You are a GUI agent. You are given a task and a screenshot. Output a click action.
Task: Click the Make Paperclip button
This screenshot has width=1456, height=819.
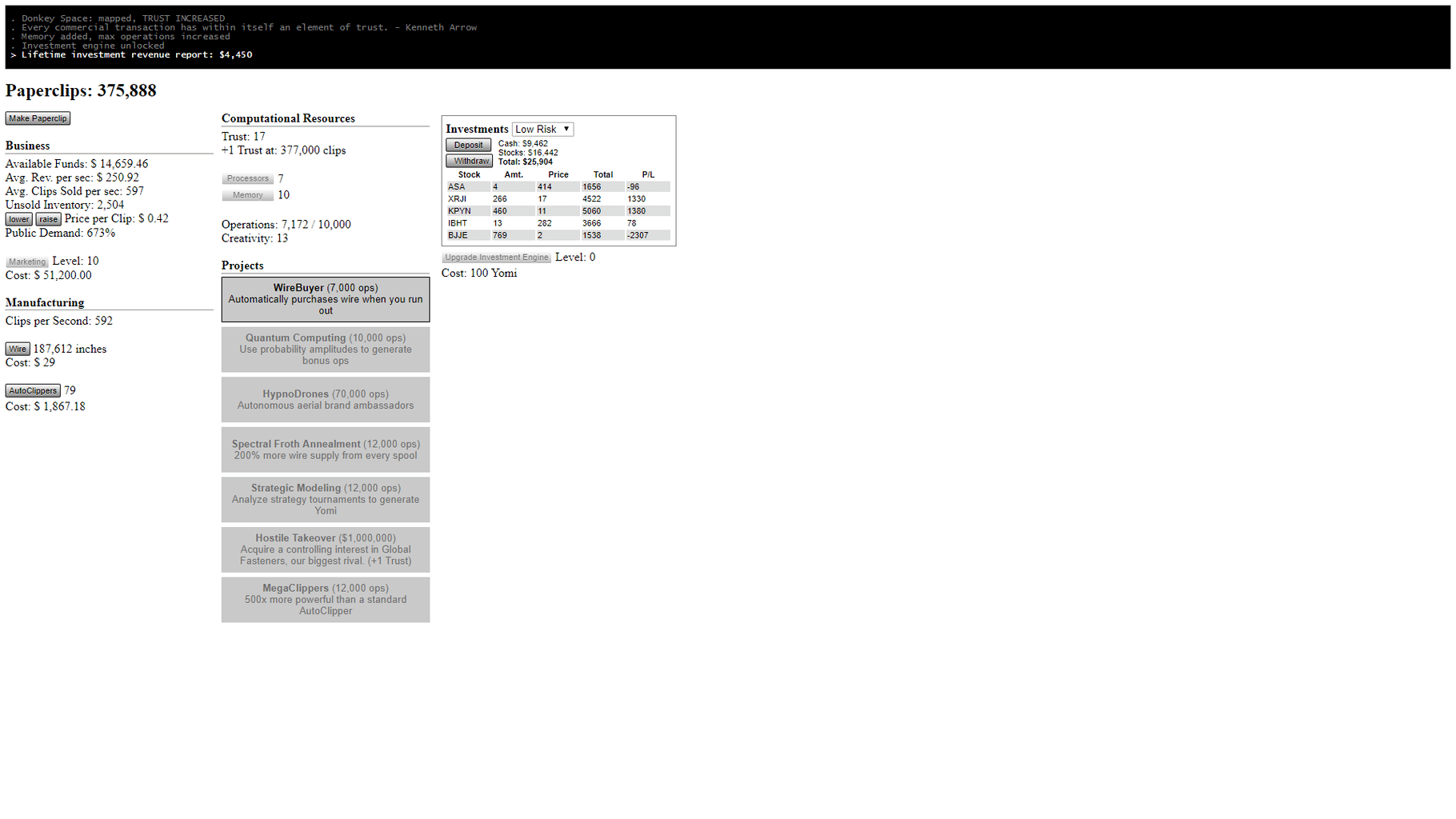click(38, 118)
